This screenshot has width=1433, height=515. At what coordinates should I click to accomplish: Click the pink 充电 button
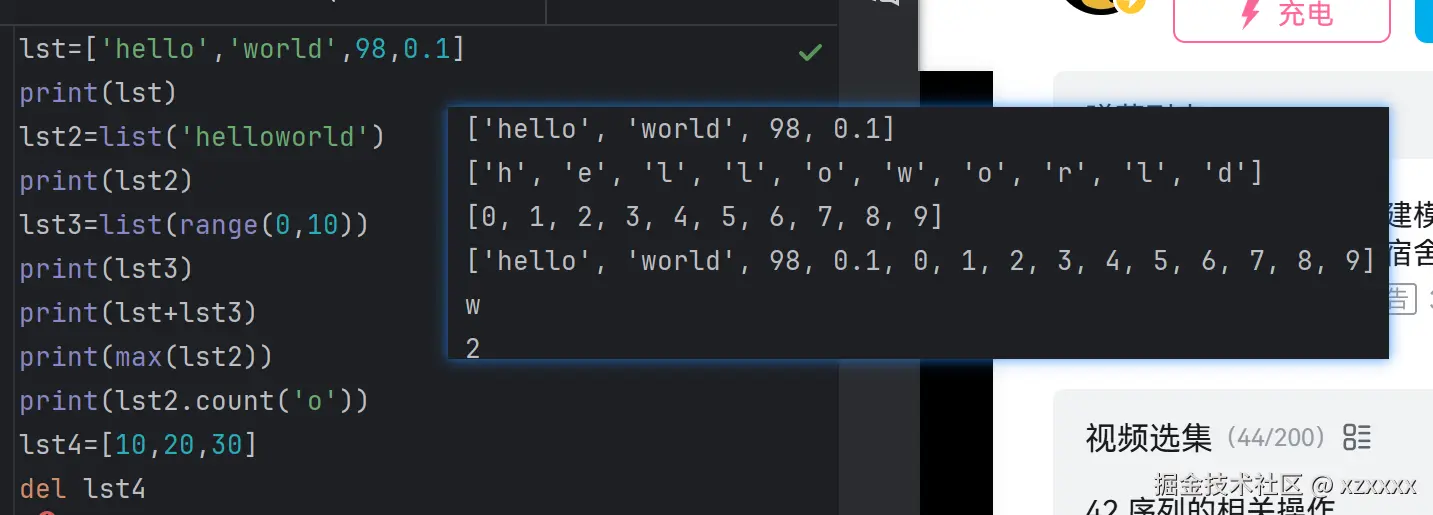pyautogui.click(x=1282, y=16)
